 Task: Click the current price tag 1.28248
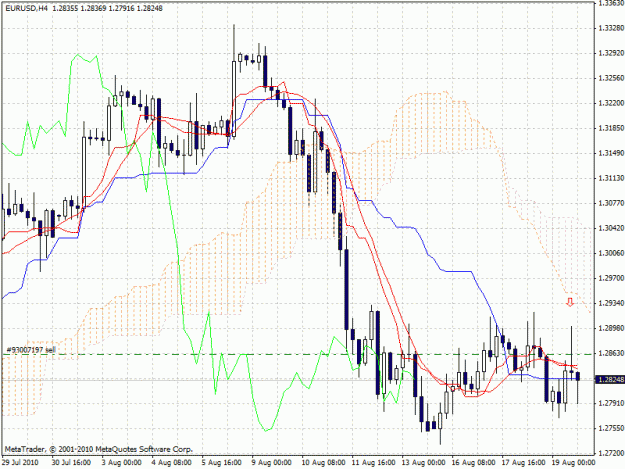[x=609, y=380]
